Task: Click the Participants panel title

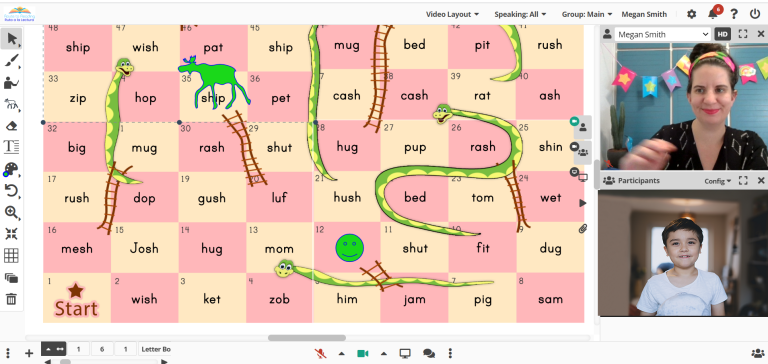Action: point(639,180)
